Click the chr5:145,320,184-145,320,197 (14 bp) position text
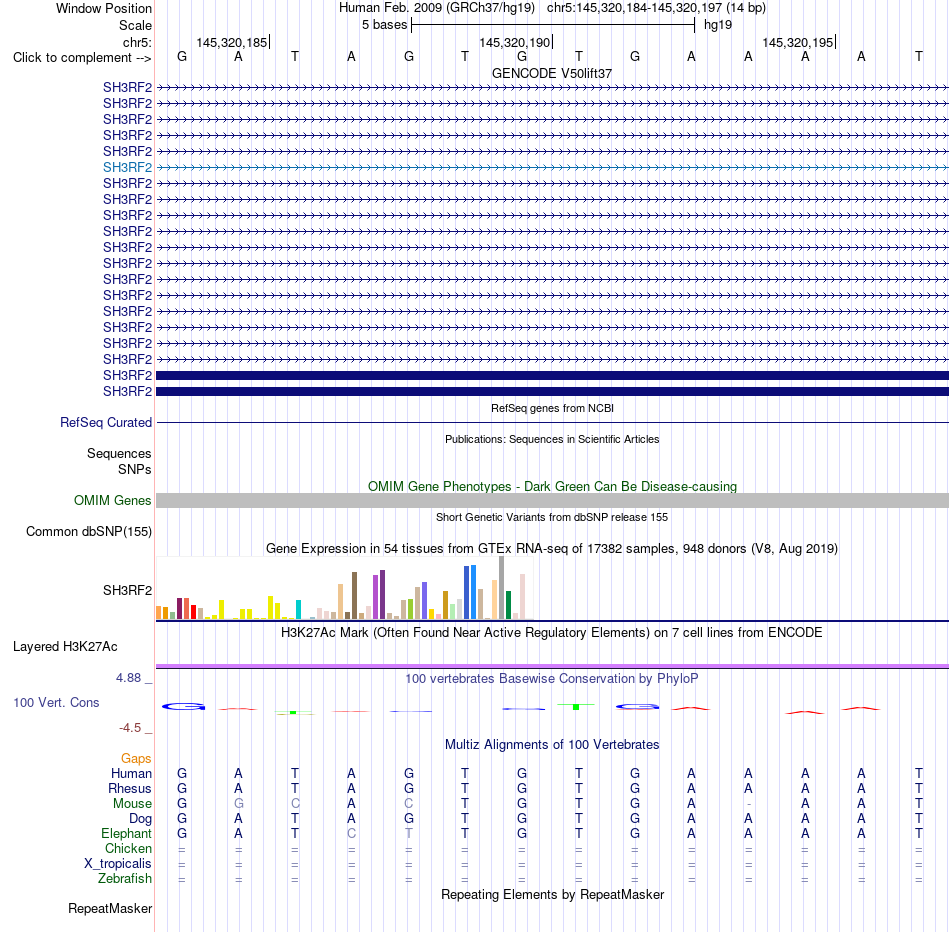Viewport: 950px width, 932px height. [x=656, y=8]
